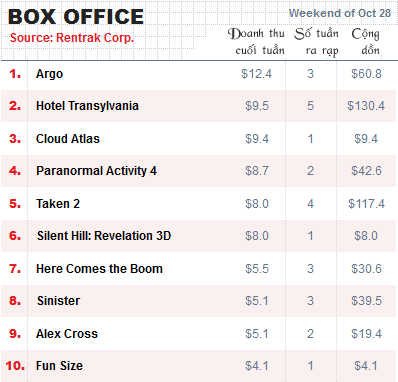This screenshot has height=382, width=398.
Task: Select the Source: Rentrak Corp. text
Action: coord(72,38)
